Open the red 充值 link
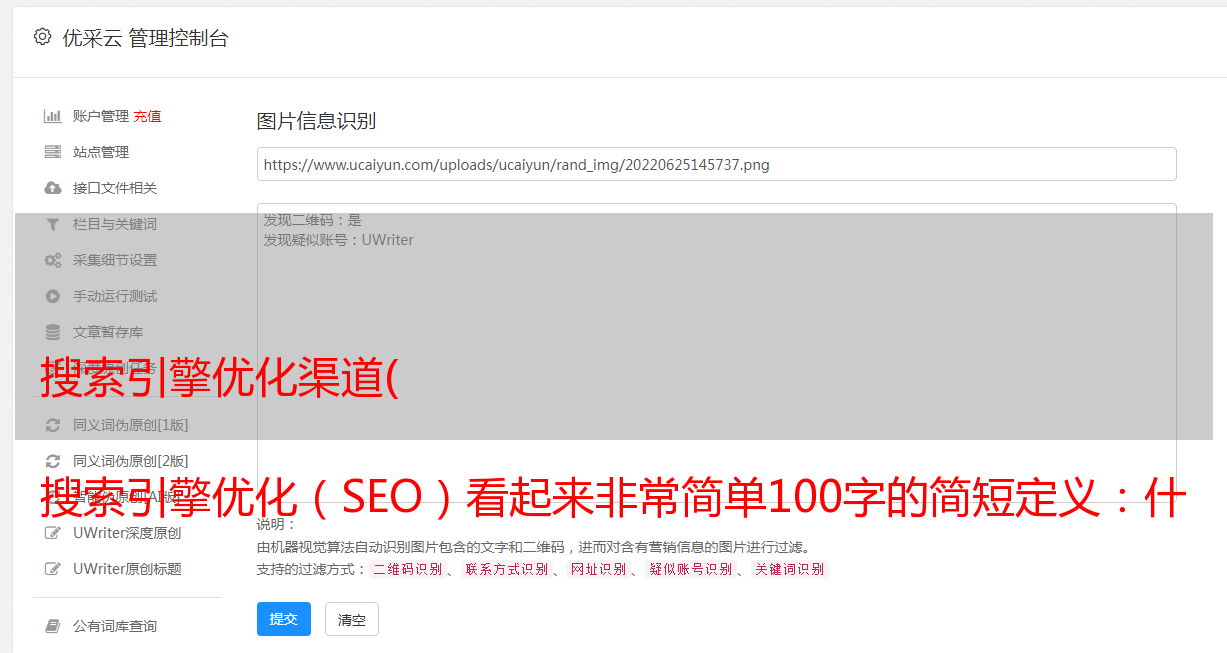 click(147, 116)
